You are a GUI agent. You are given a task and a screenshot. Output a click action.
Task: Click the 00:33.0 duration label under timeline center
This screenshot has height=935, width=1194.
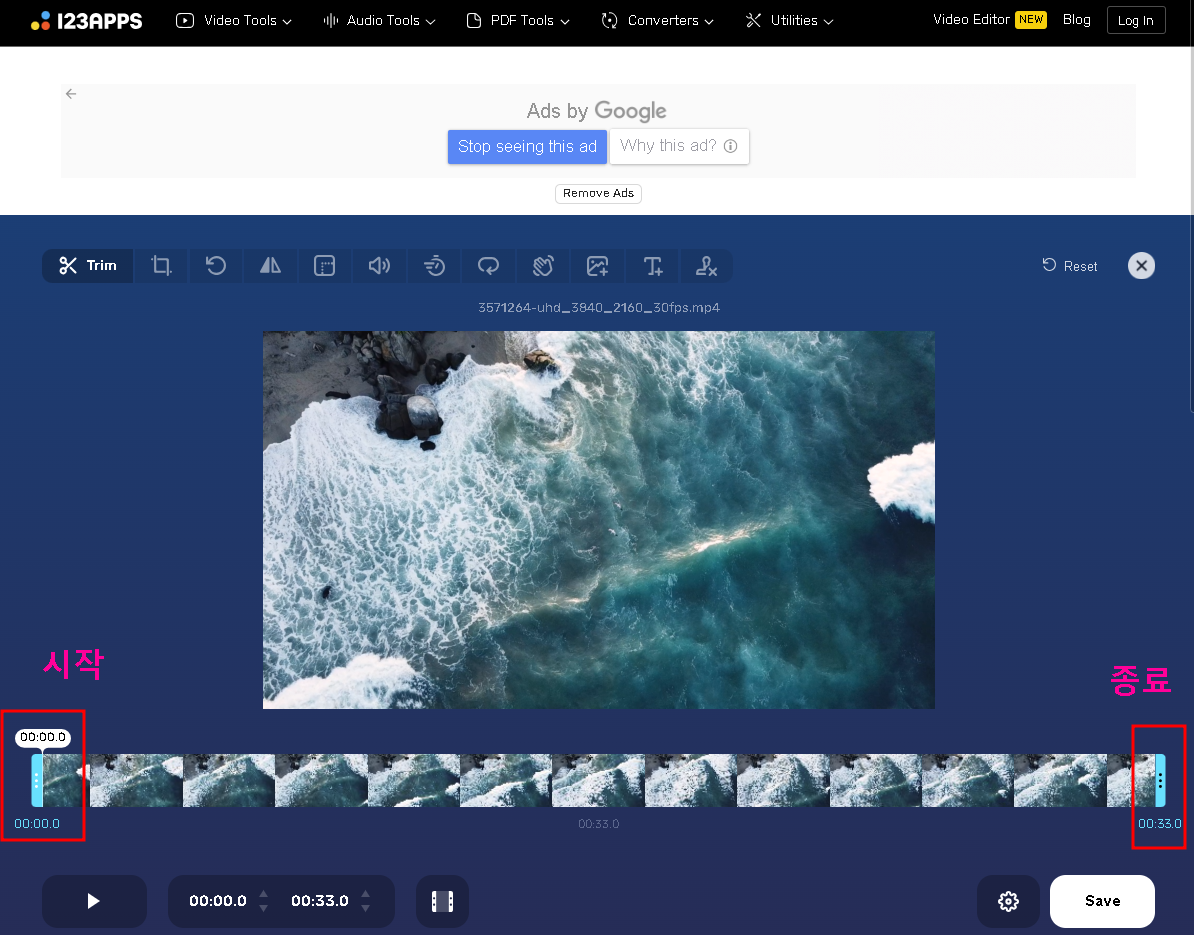[599, 824]
